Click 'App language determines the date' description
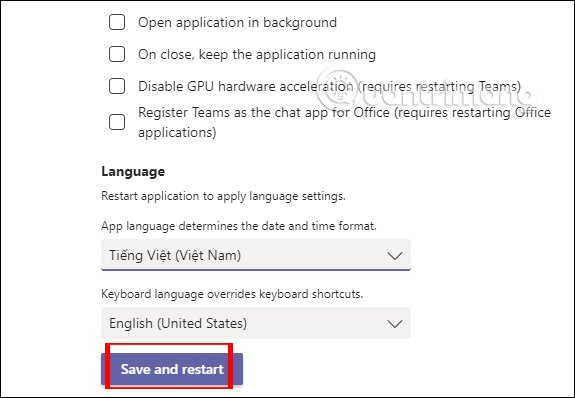Viewport: 575px width, 398px height. 239,226
